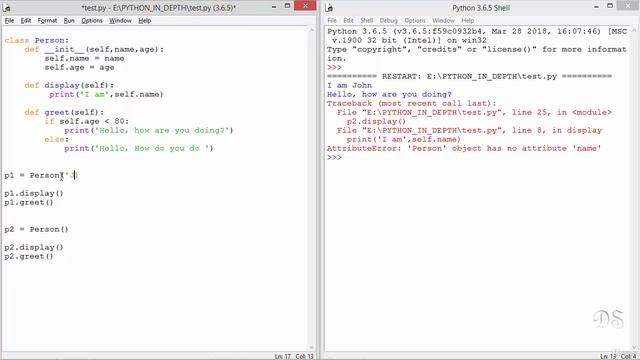The height and width of the screenshot is (360, 640).
Task: Click the 'if self.age < 80:' line
Action: click(87, 121)
